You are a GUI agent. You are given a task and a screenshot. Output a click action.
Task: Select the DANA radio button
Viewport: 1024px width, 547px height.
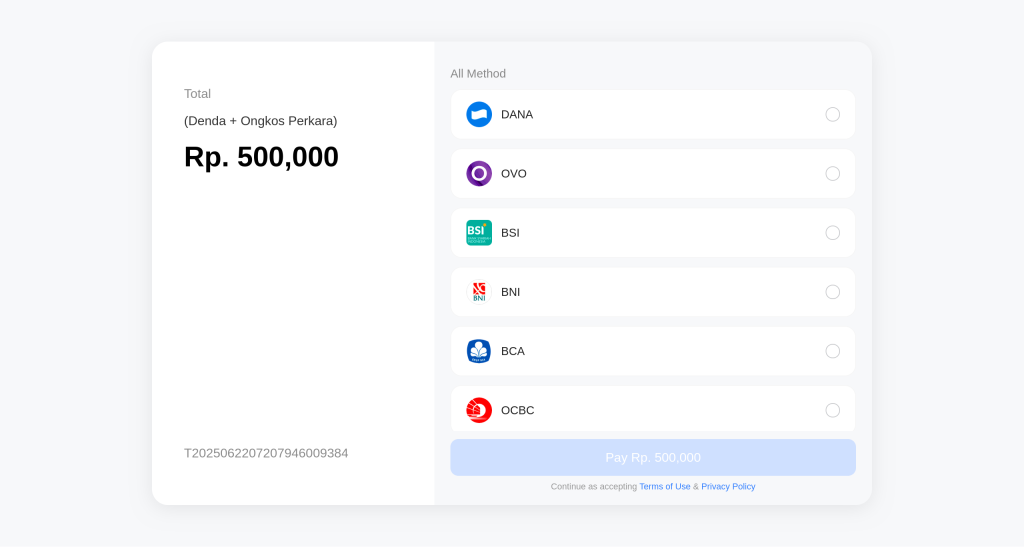click(832, 114)
